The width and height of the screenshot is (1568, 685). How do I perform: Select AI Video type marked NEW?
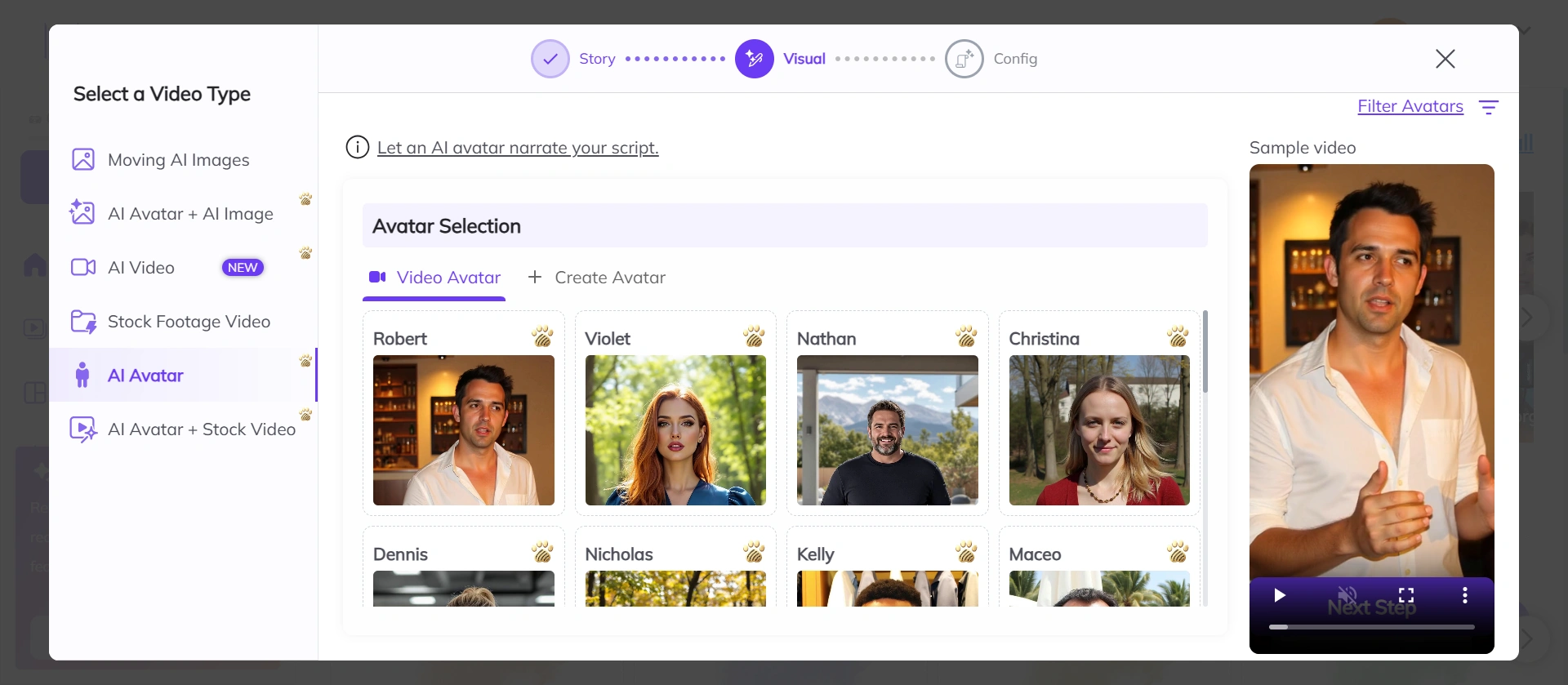pos(183,268)
